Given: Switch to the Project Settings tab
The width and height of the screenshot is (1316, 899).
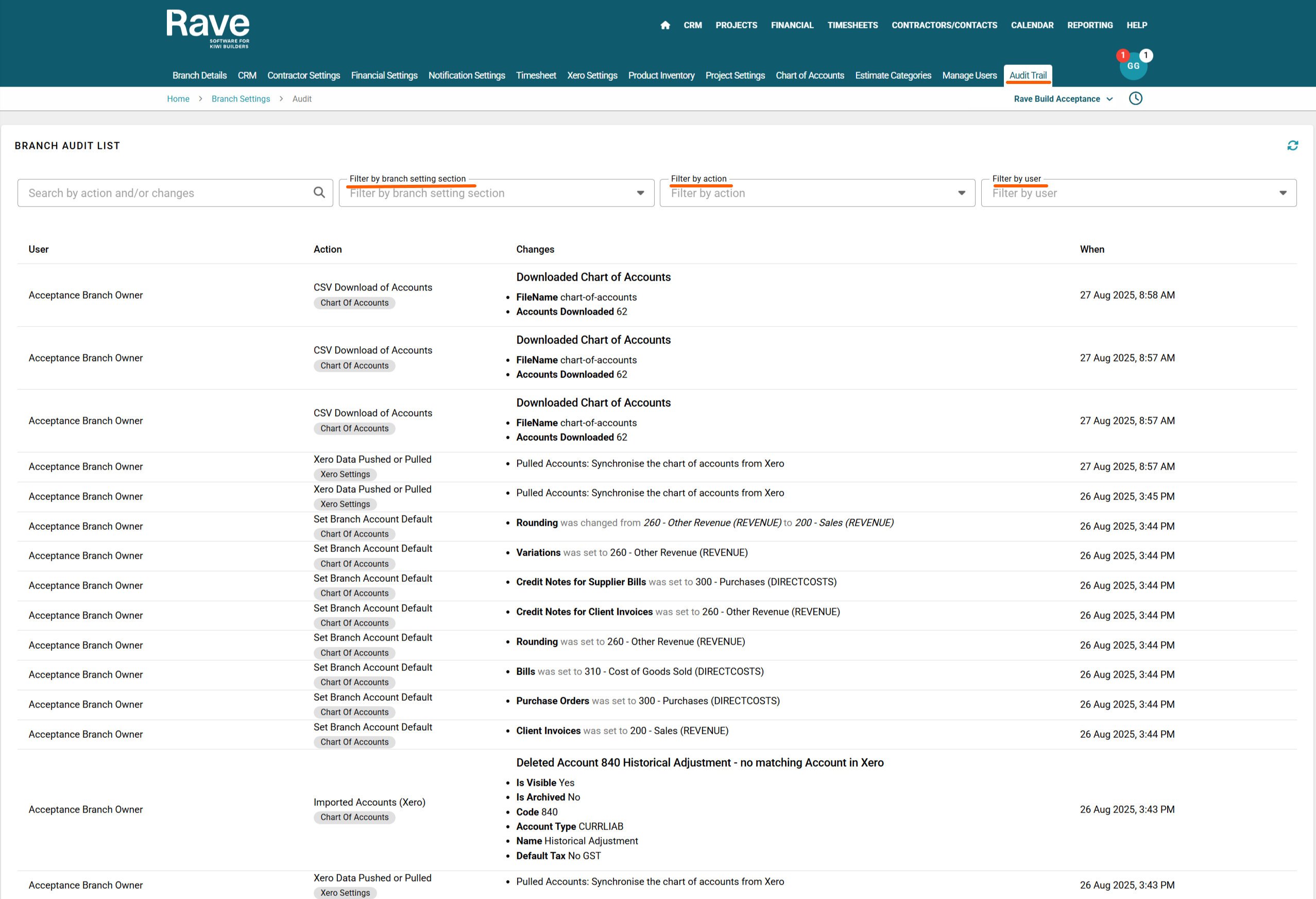Looking at the screenshot, I should click(x=734, y=75).
